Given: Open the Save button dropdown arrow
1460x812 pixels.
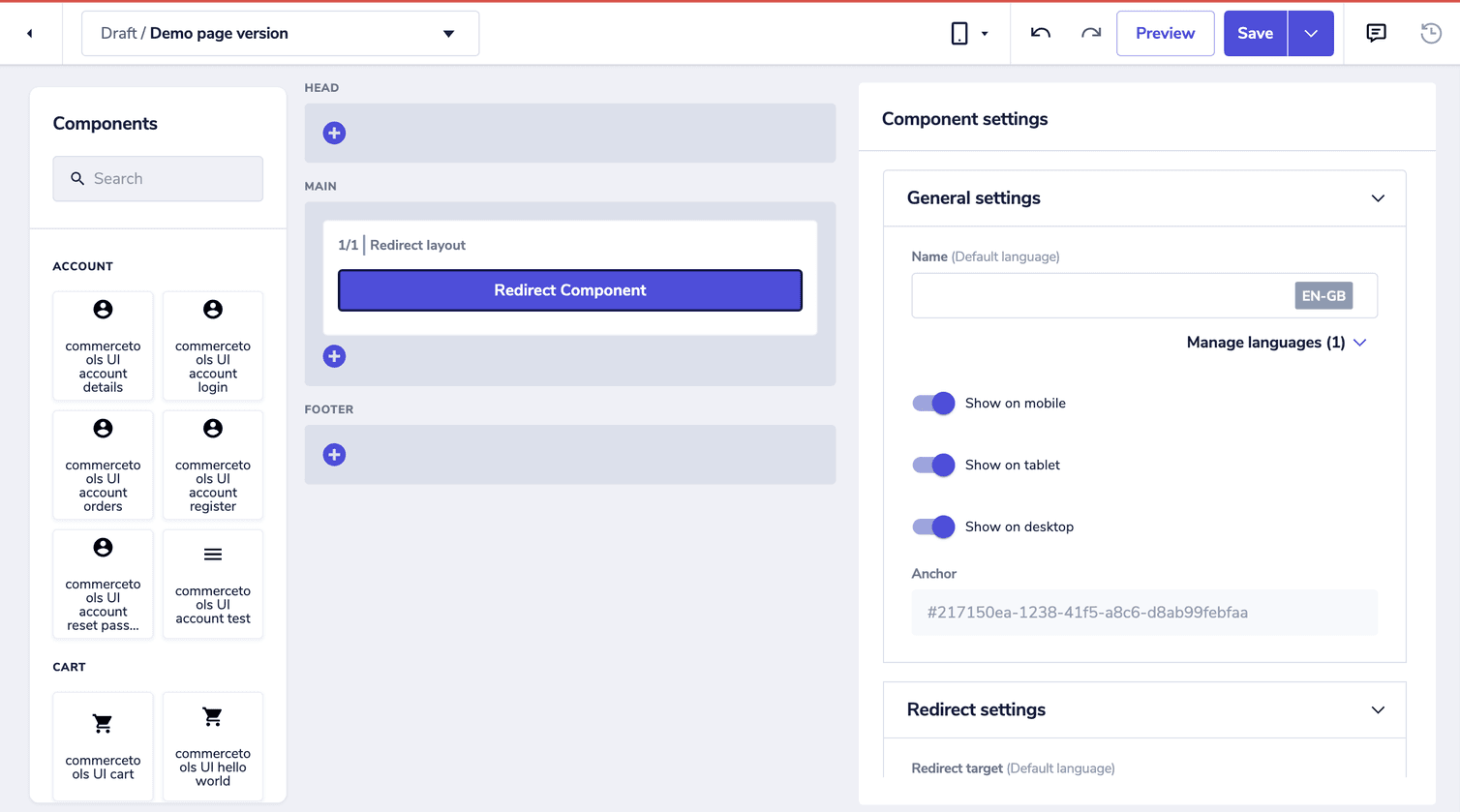Looking at the screenshot, I should (x=1310, y=32).
